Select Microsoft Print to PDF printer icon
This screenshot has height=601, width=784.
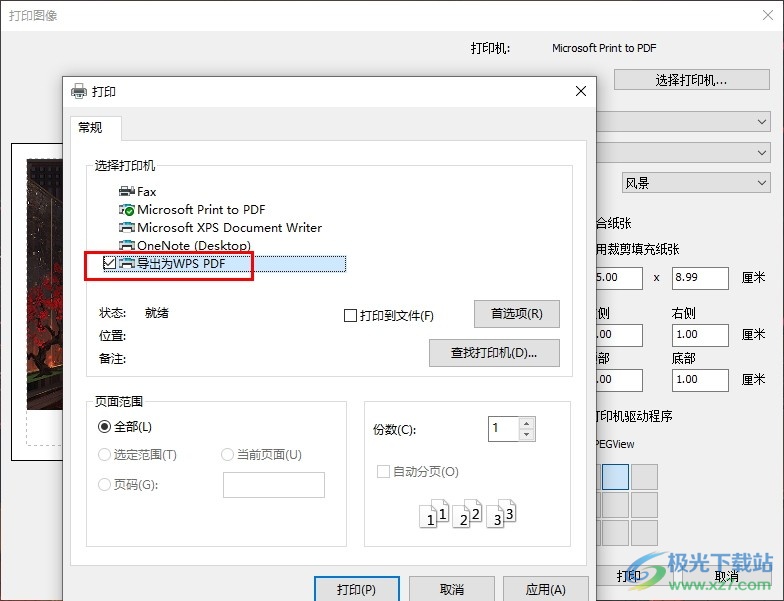(127, 210)
